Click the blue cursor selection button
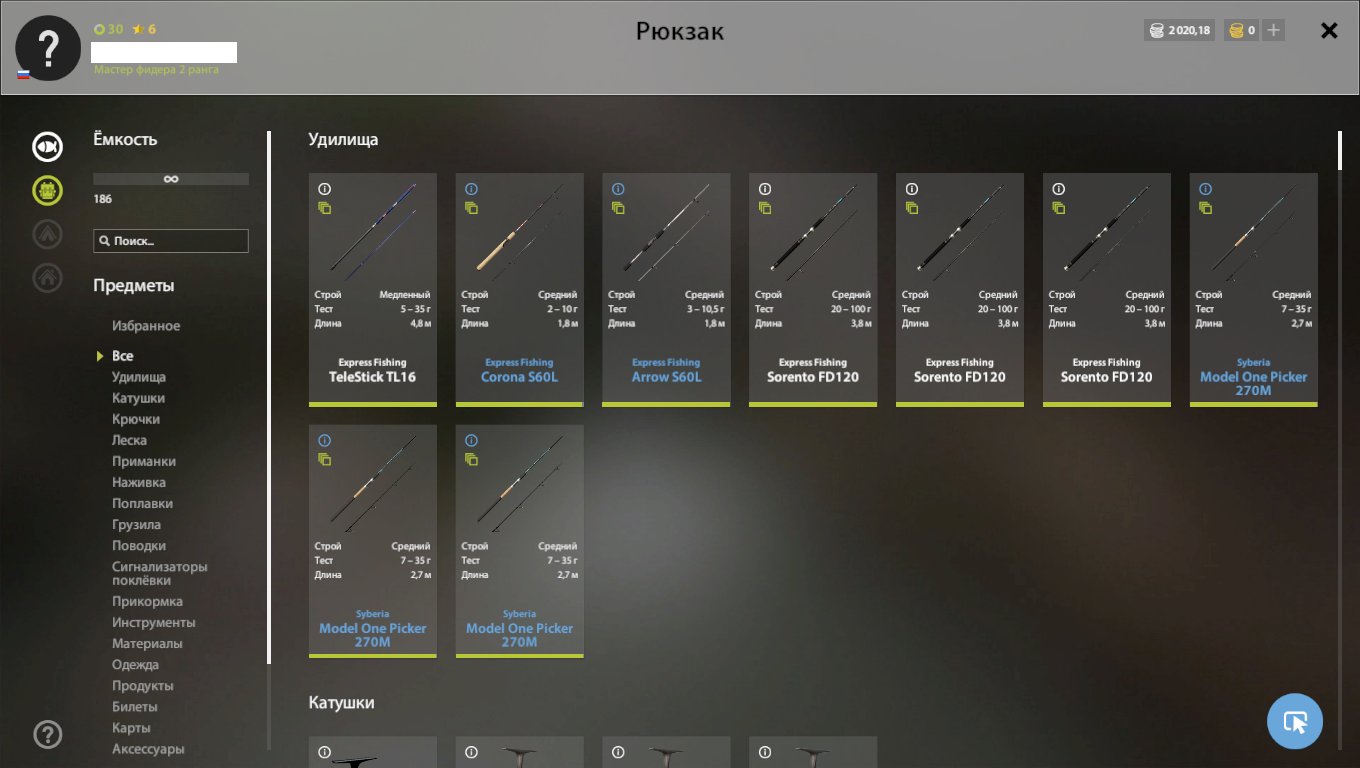1360x768 pixels. pyautogui.click(x=1294, y=721)
